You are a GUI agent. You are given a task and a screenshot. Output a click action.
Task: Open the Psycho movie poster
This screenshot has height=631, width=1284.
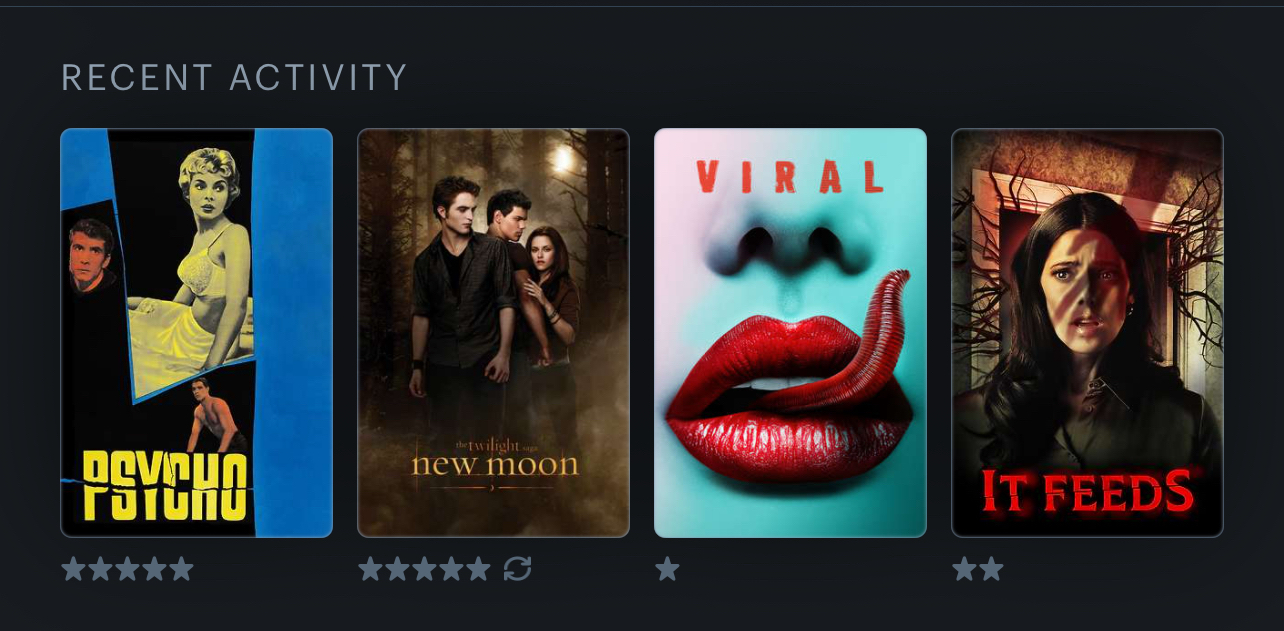coord(197,333)
